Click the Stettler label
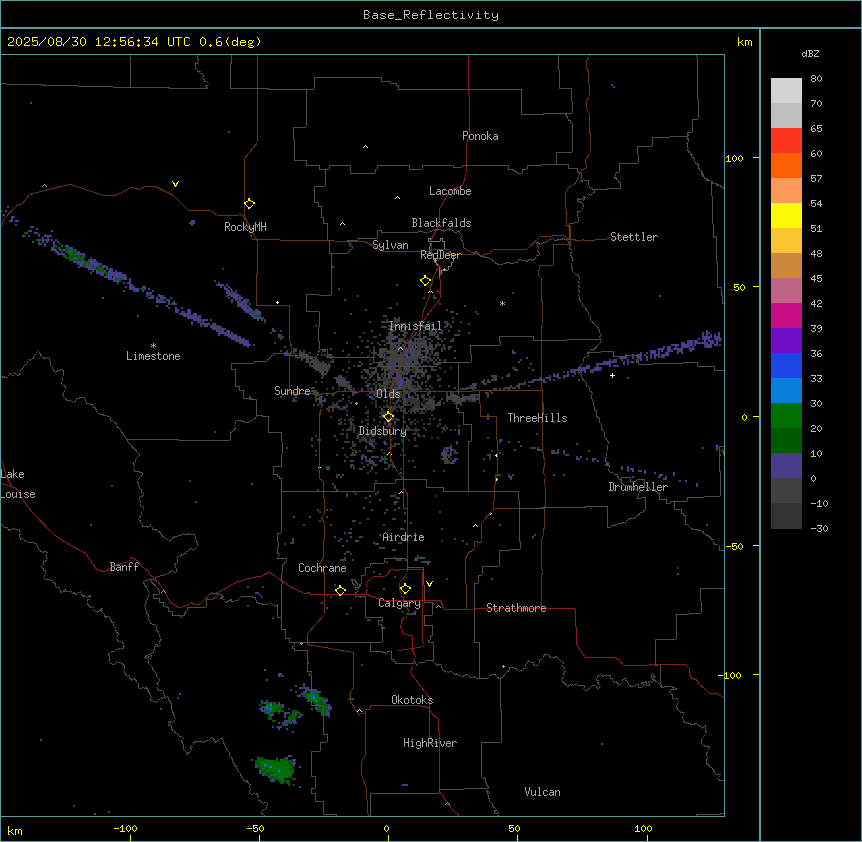This screenshot has height=842, width=862. (x=633, y=237)
